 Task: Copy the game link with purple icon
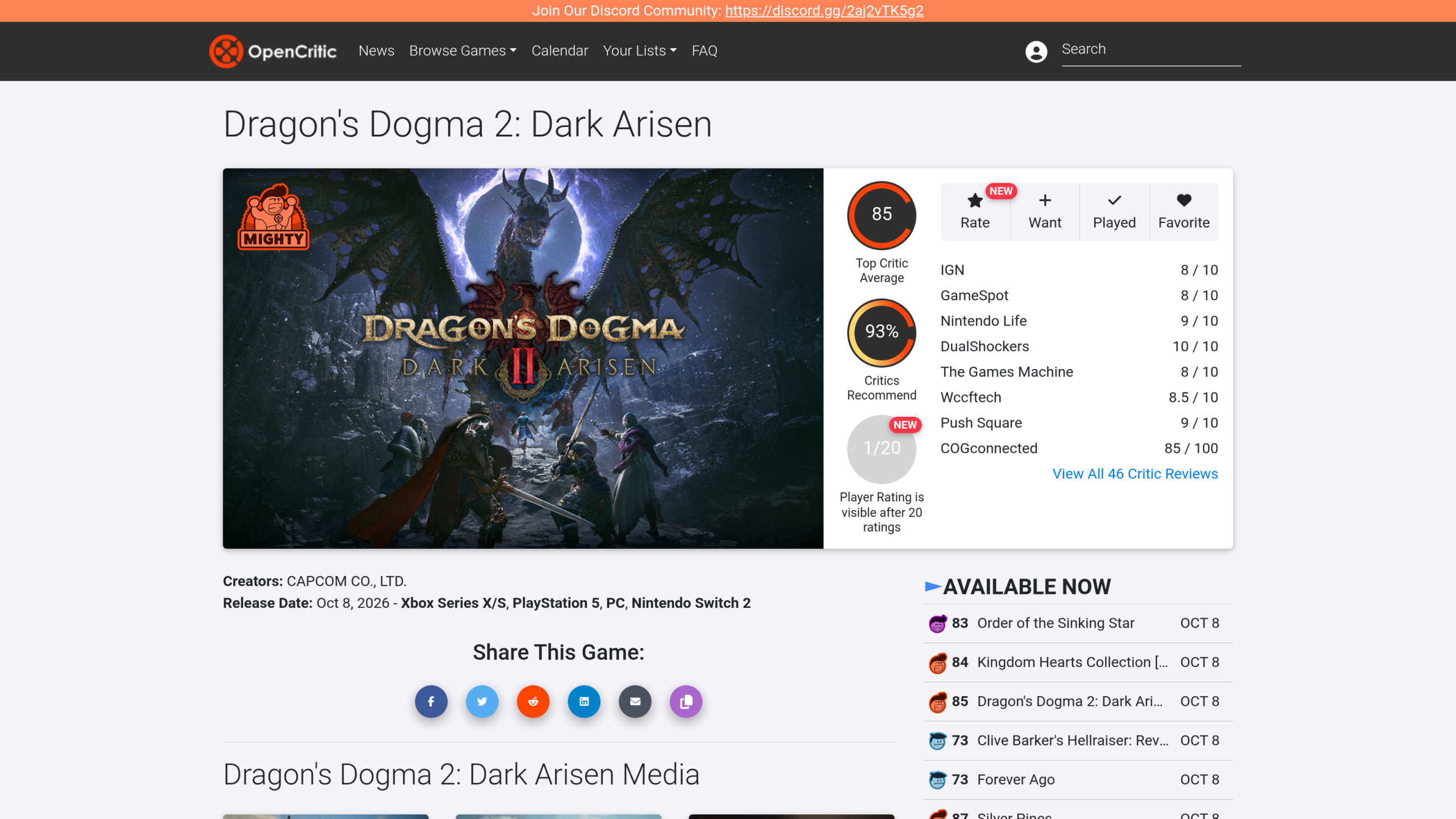pos(686,701)
